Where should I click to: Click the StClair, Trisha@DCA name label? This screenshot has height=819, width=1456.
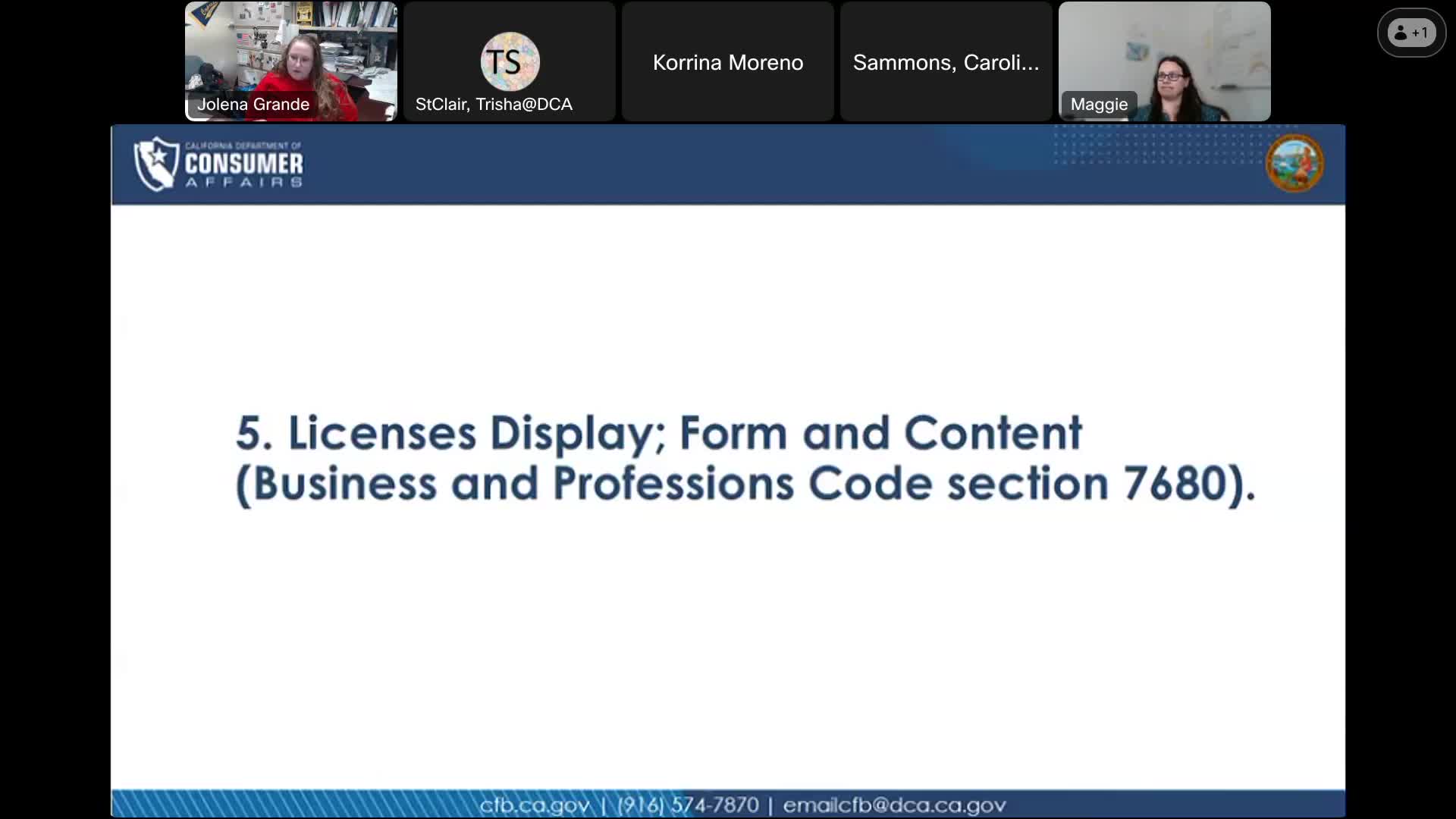click(494, 105)
